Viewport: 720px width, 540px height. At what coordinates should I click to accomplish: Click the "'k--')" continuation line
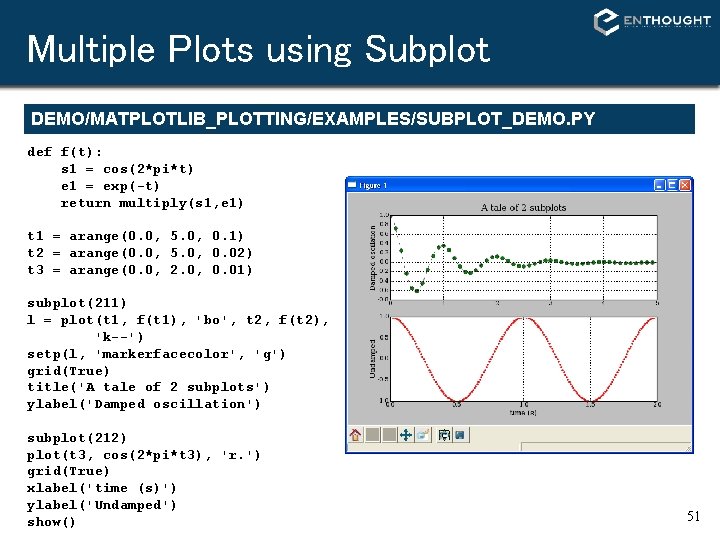tap(119, 337)
